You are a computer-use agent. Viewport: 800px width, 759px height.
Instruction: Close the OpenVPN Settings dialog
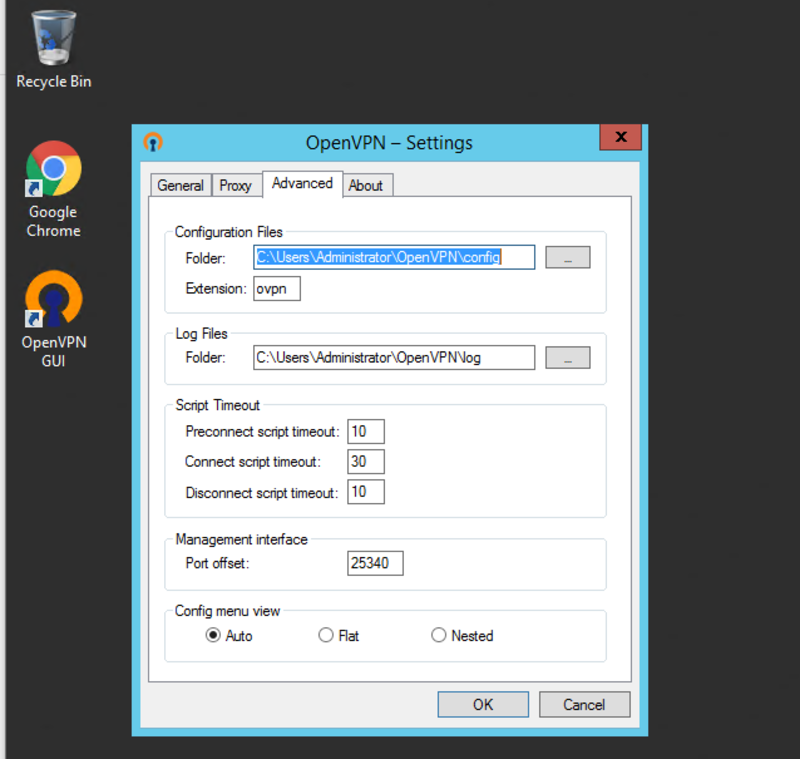click(x=620, y=137)
